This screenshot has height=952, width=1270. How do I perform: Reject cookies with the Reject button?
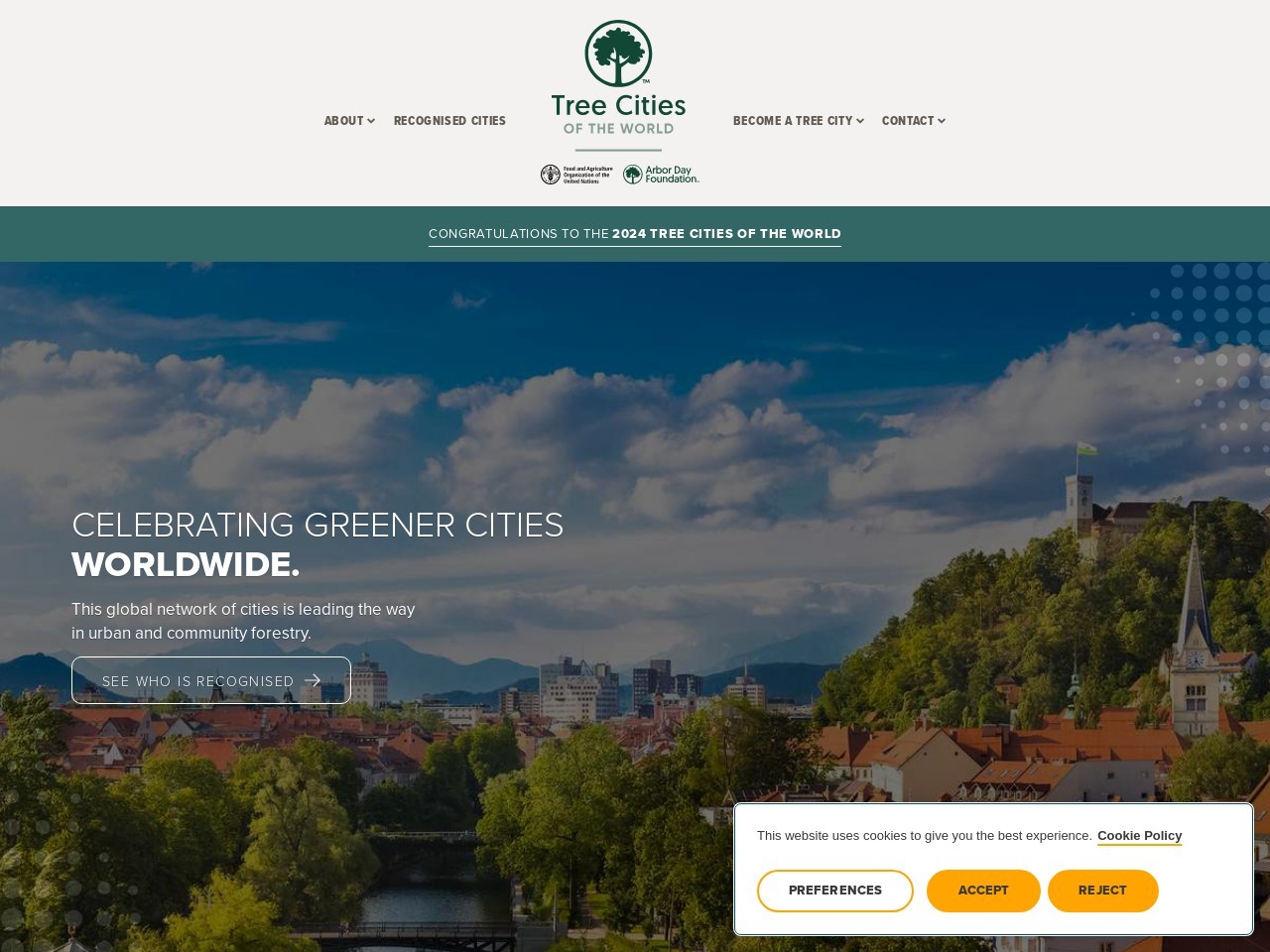click(x=1102, y=891)
